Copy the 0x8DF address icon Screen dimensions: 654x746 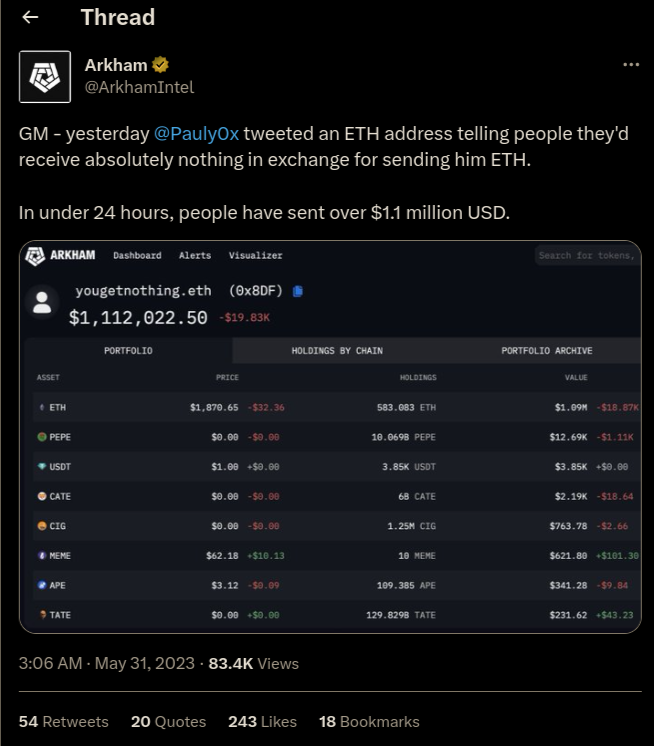point(298,291)
